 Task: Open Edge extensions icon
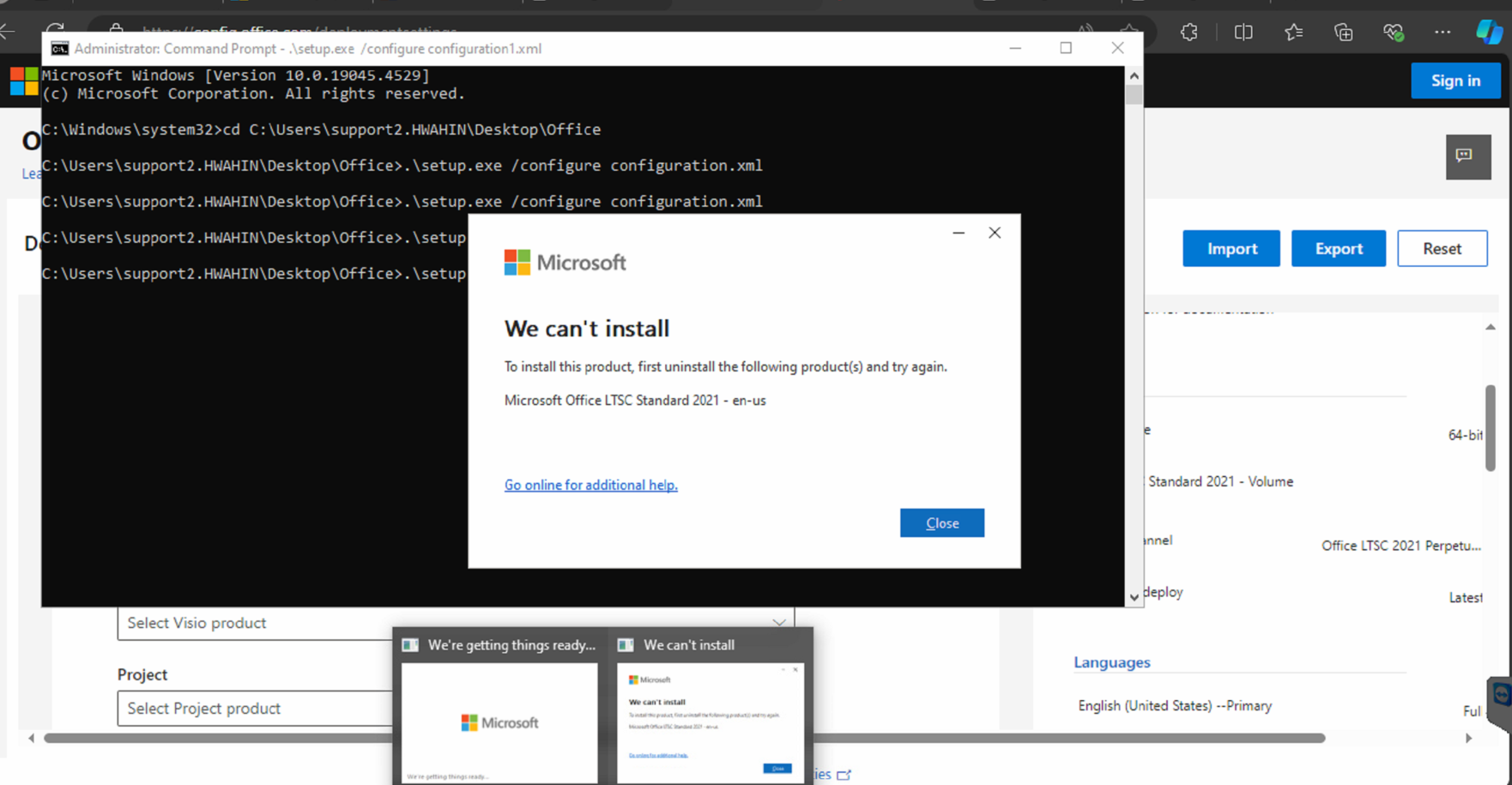point(1188,33)
